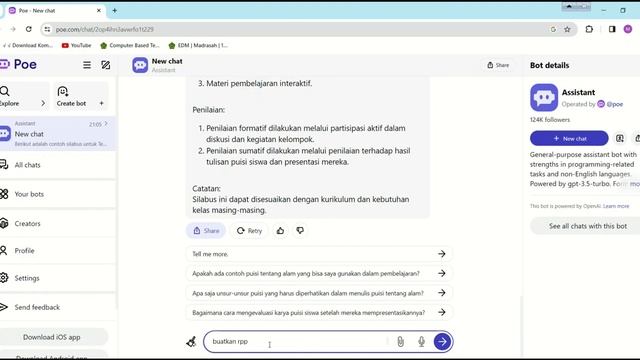Toggle the browser side panel icon
Viewport: 640px width, 360px height.
click(x=612, y=29)
